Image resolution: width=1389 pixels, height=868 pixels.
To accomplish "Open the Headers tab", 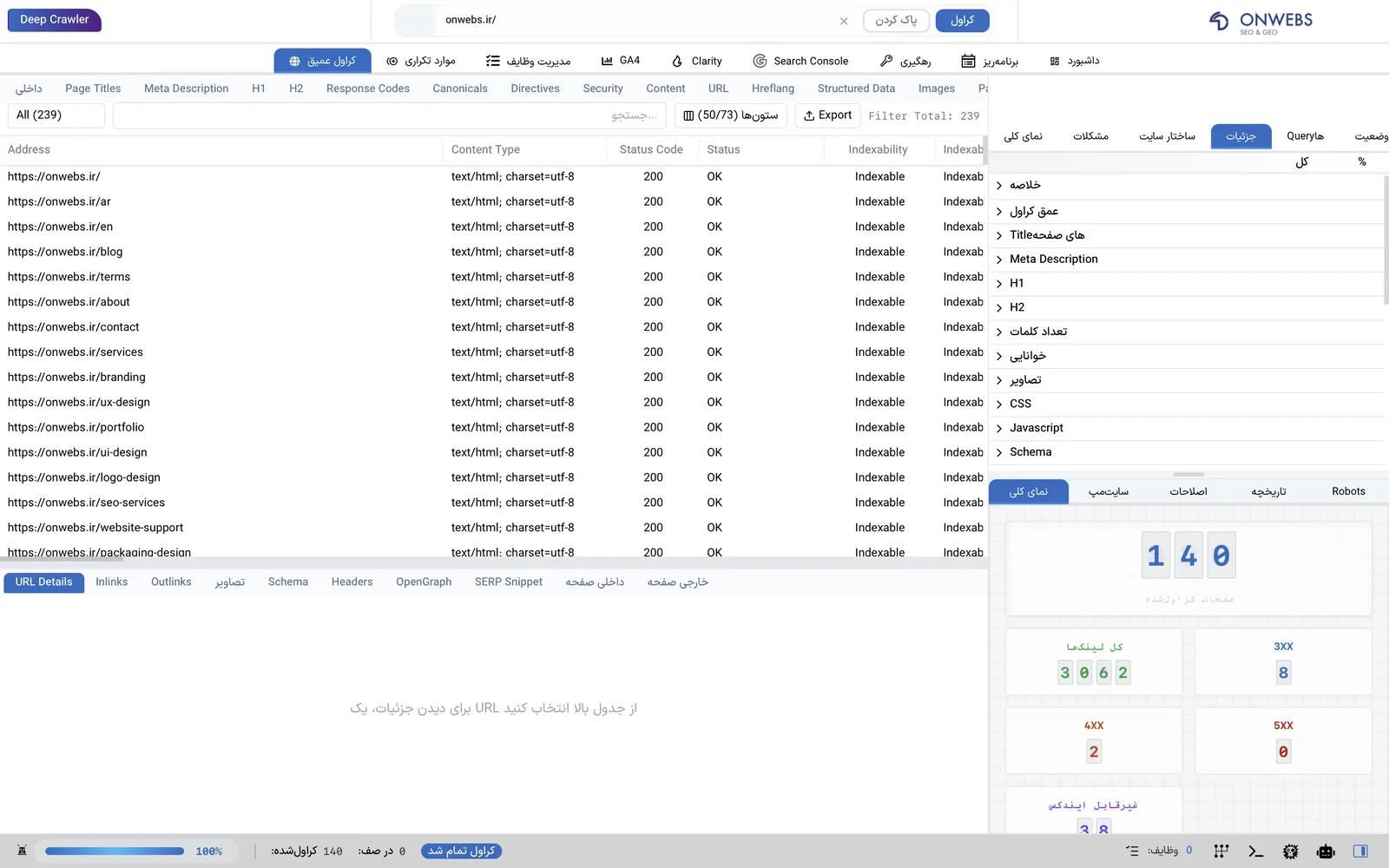I will (352, 582).
